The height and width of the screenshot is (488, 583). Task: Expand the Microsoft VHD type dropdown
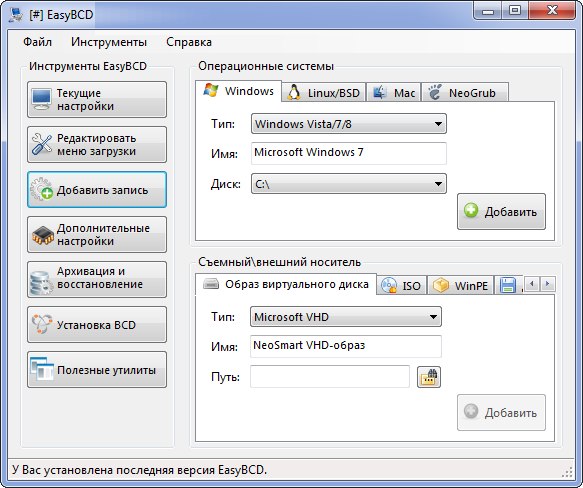(x=346, y=317)
